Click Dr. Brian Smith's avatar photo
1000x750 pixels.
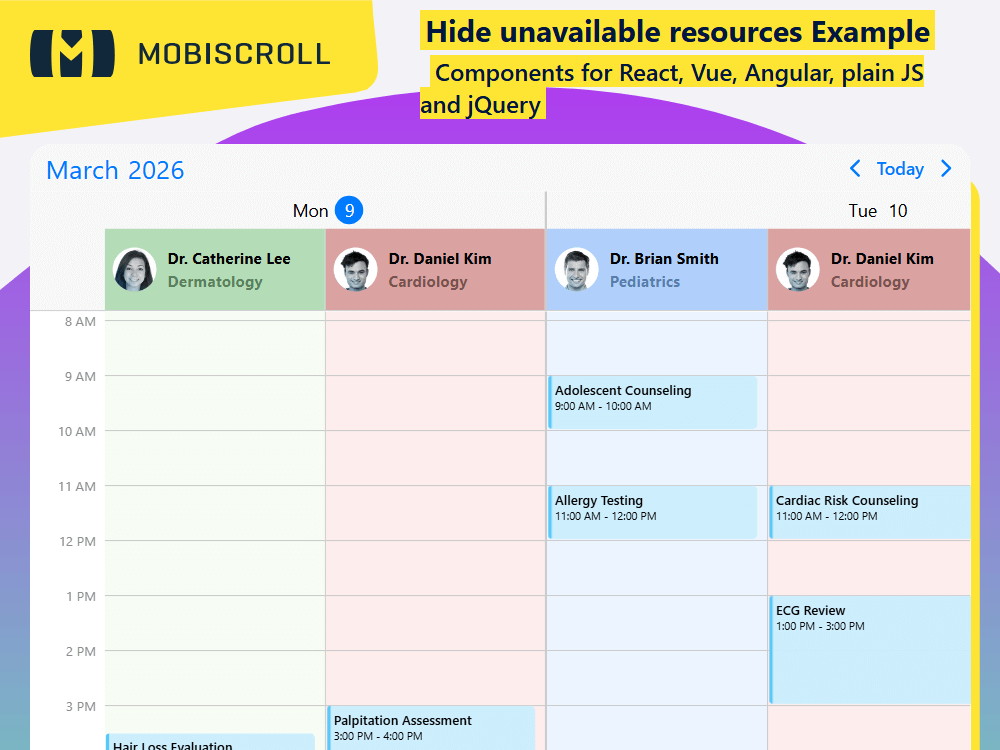(x=576, y=269)
